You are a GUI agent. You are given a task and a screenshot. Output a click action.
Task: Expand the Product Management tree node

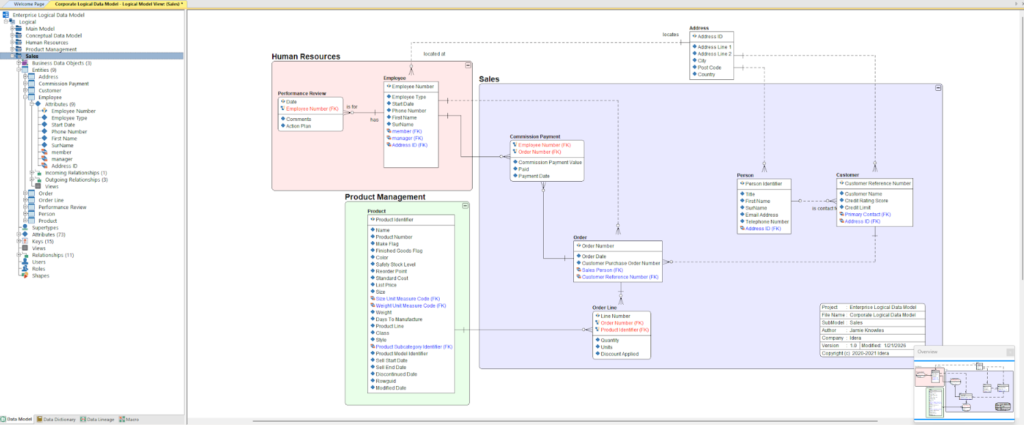tap(12, 49)
